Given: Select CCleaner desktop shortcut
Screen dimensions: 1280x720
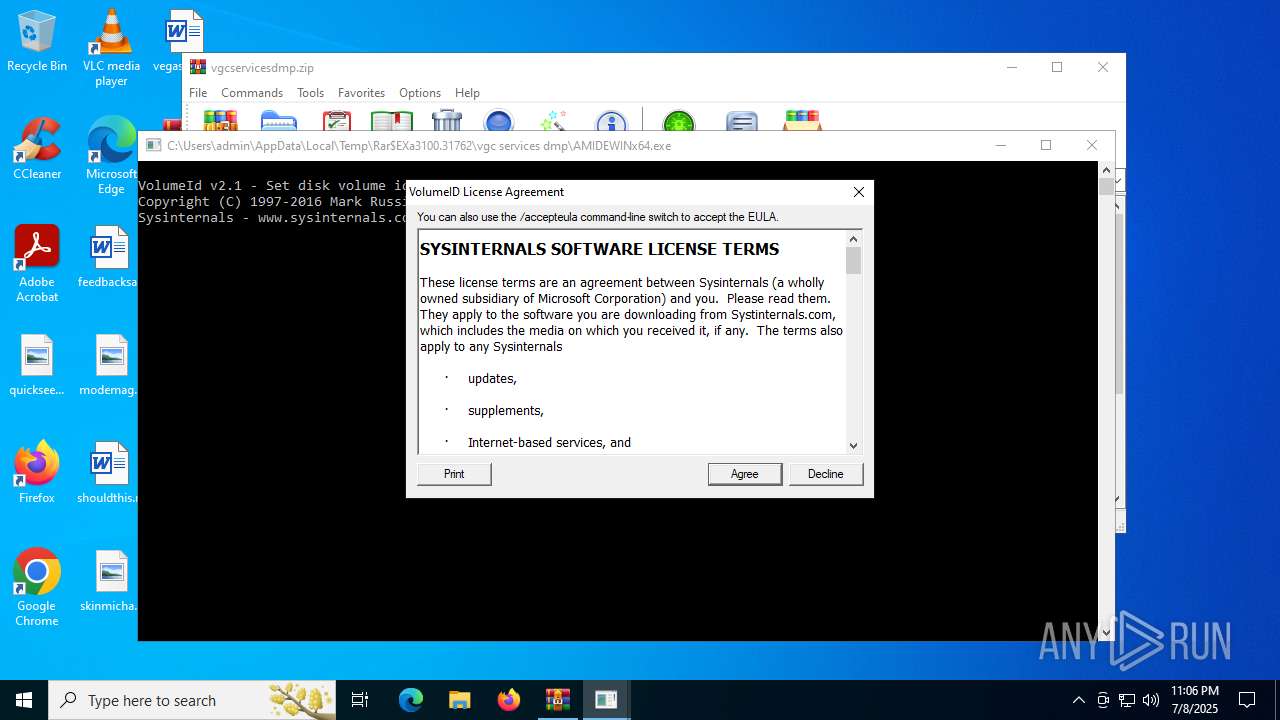Looking at the screenshot, I should pyautogui.click(x=37, y=150).
